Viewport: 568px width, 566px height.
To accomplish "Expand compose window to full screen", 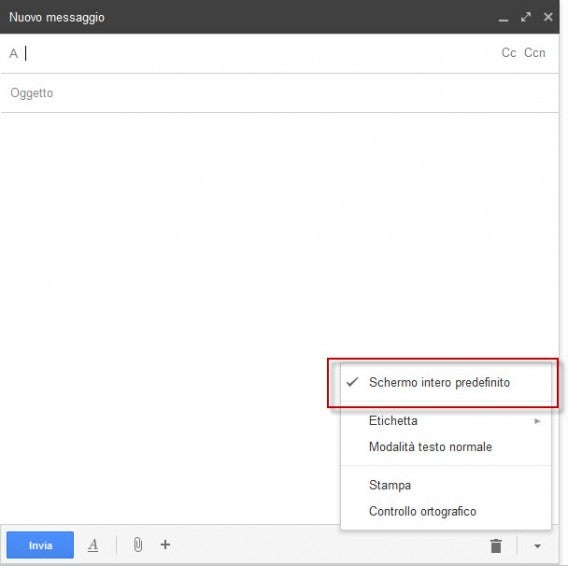I will [526, 17].
